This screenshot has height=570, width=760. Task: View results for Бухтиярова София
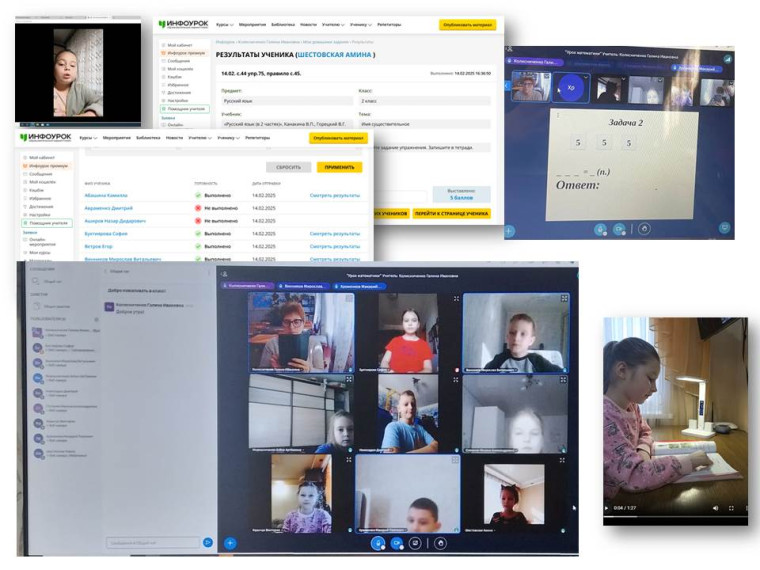[x=335, y=234]
